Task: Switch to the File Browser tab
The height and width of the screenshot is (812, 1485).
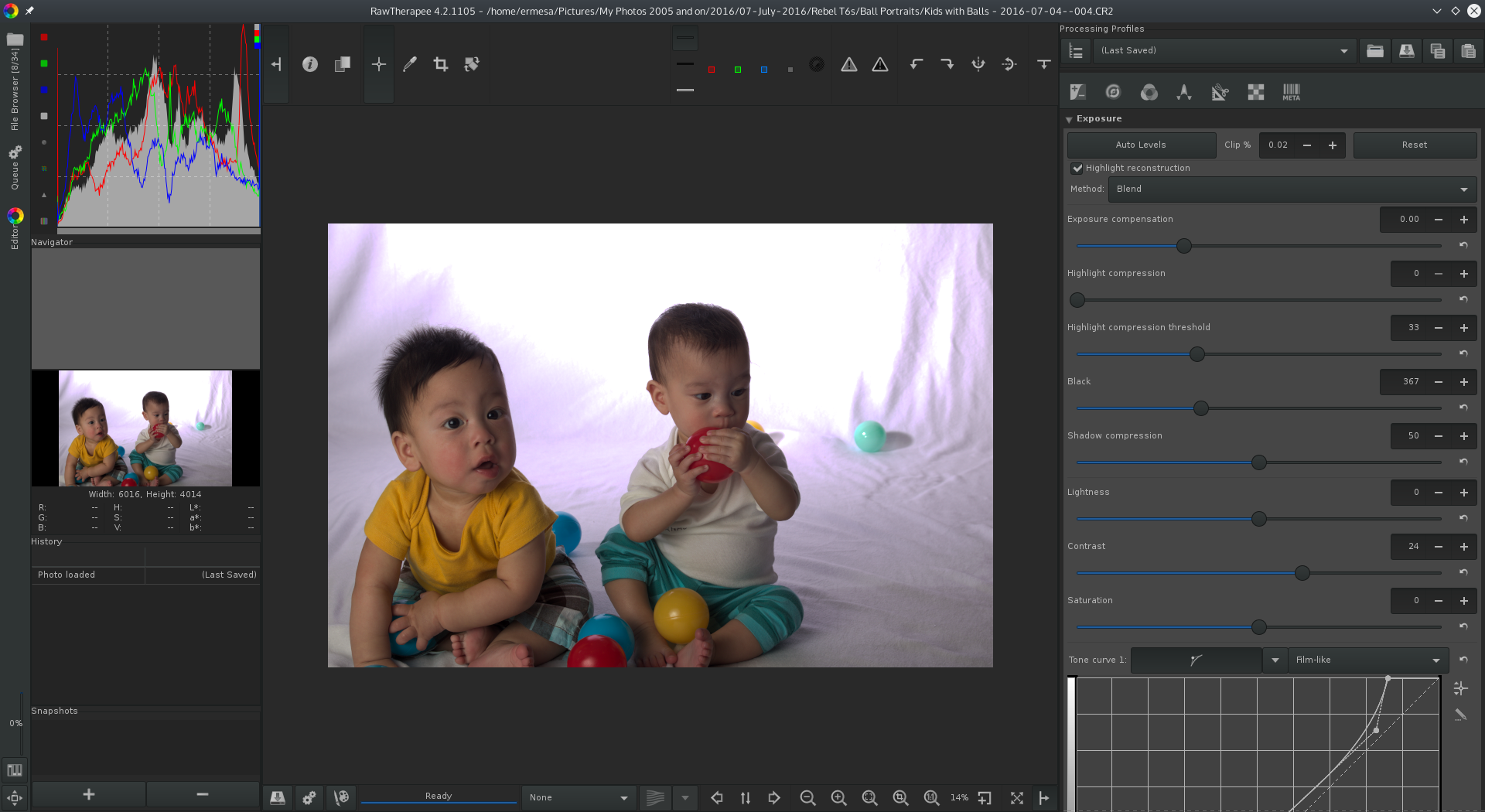Action: (15, 82)
